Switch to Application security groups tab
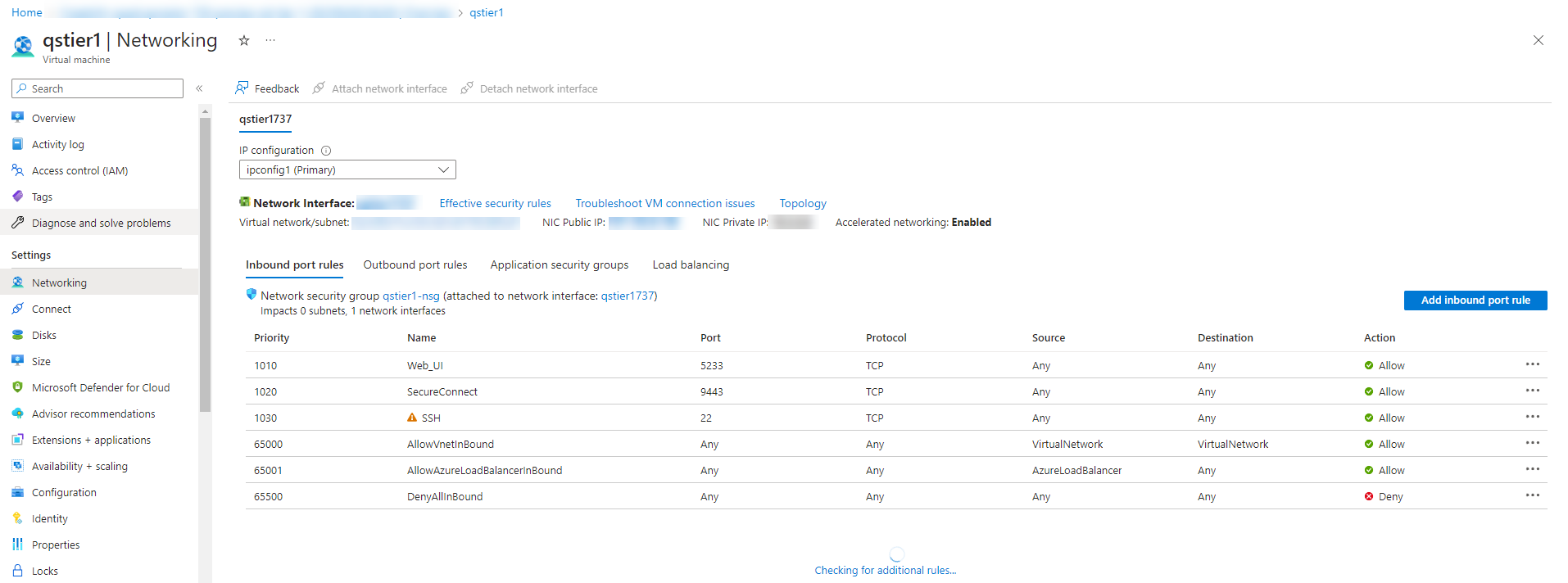 tap(560, 265)
